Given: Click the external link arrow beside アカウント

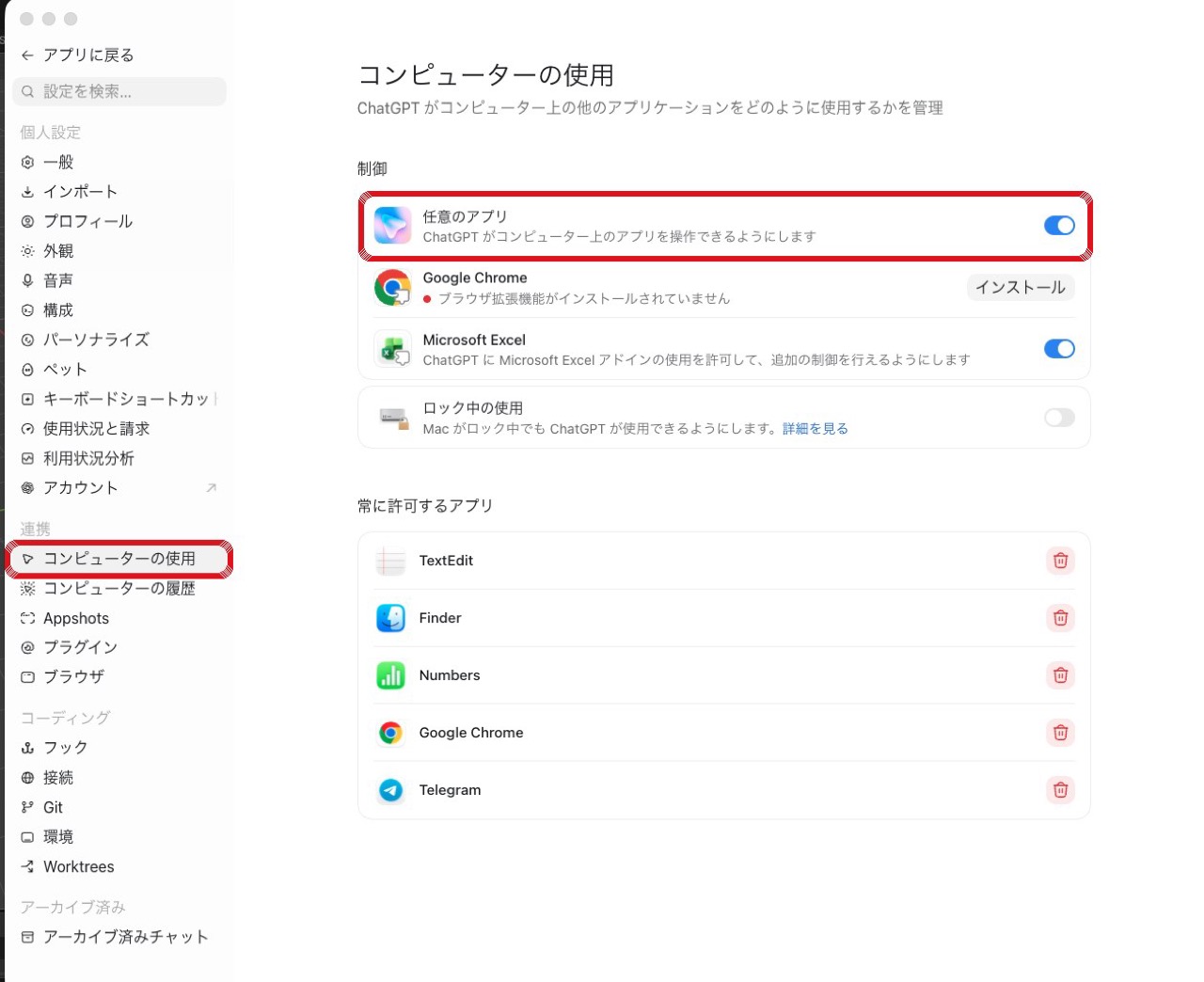Looking at the screenshot, I should [212, 487].
